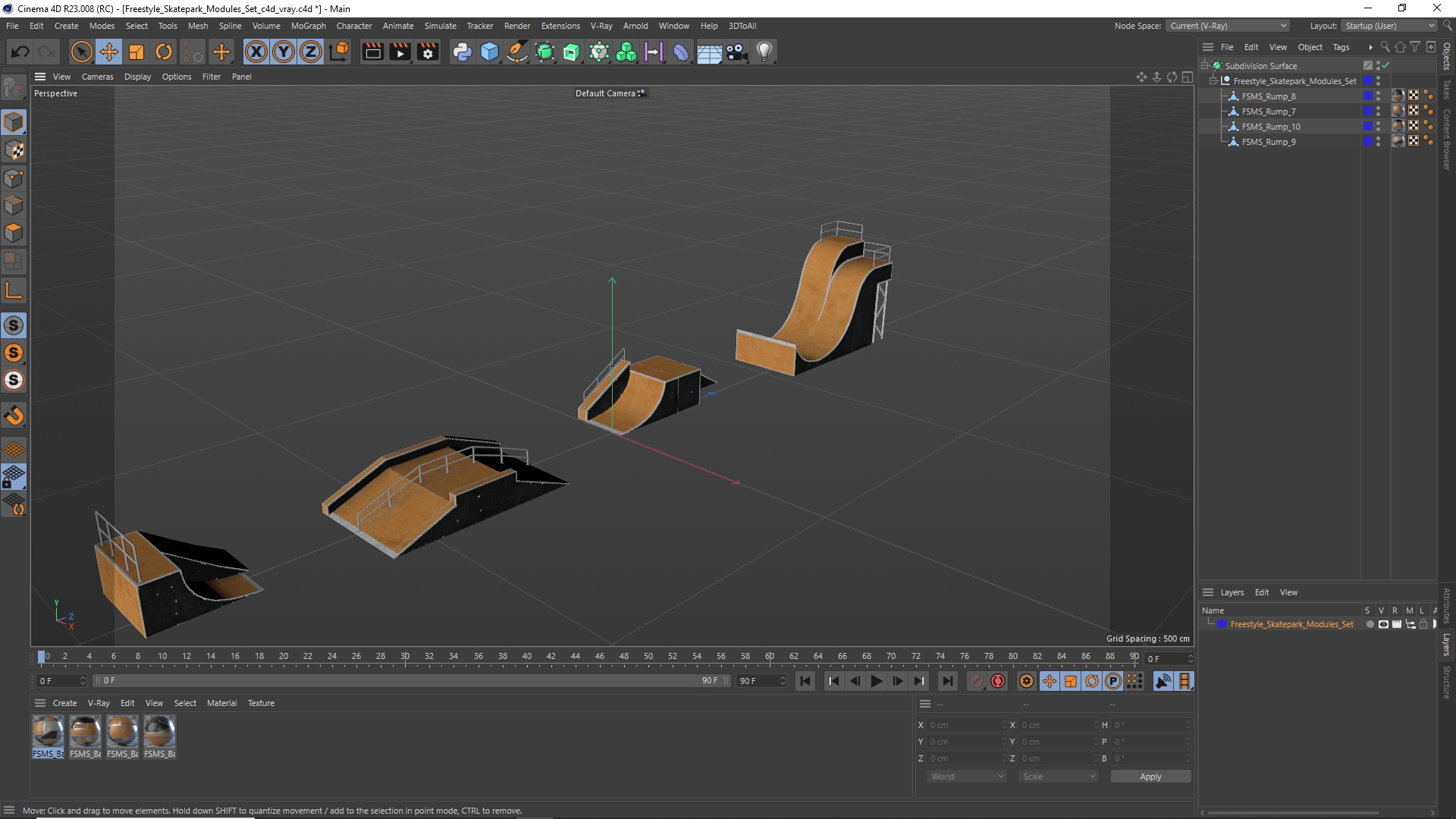Viewport: 1456px width, 819px height.
Task: Enable Axis (L-shaped) mode tool
Action: [x=14, y=290]
